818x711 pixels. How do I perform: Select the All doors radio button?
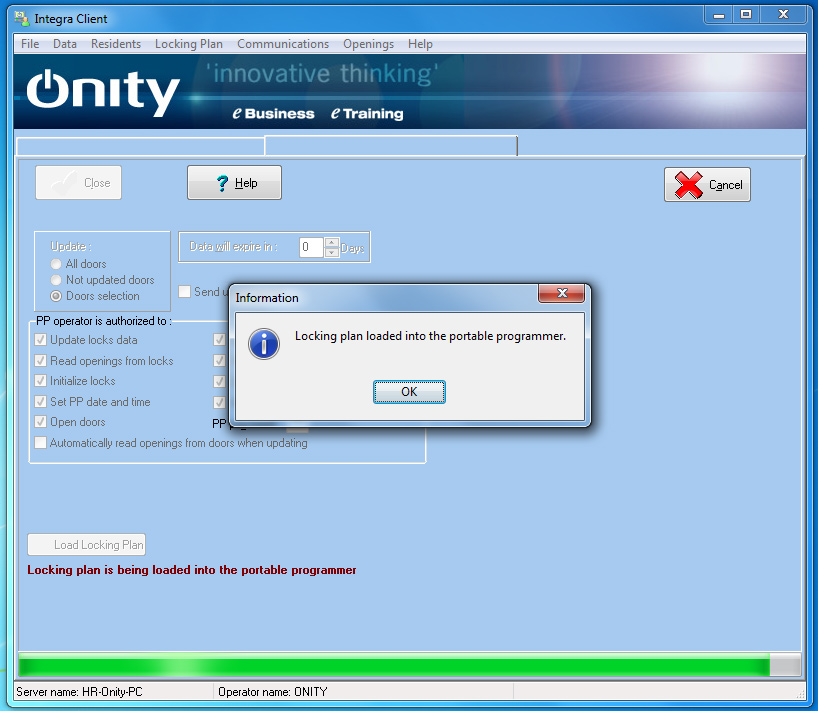tap(57, 264)
